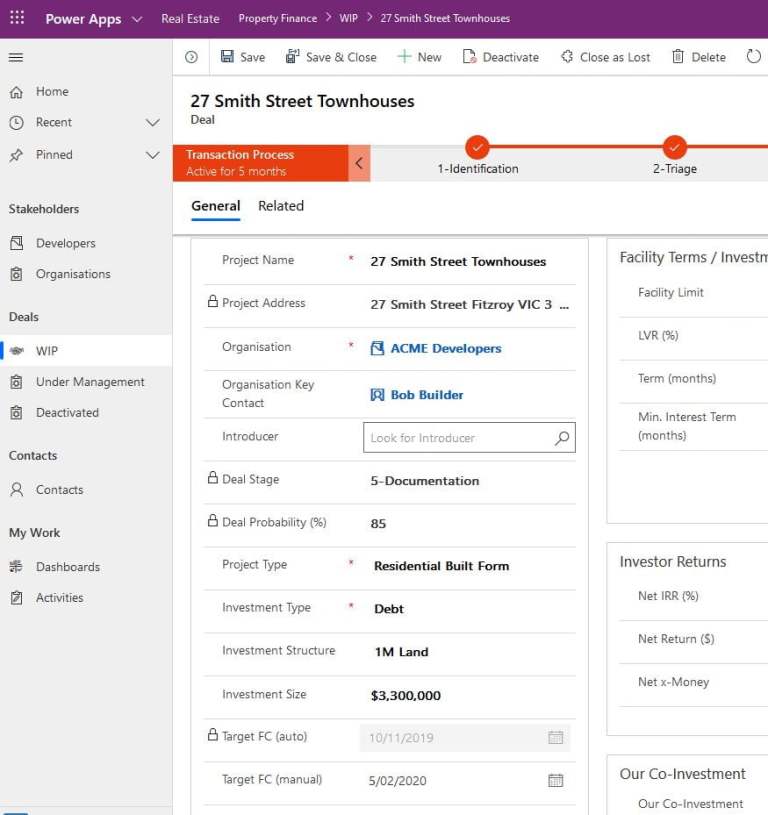The image size is (768, 815).
Task: Click the Dashboards icon
Action: coord(17,567)
